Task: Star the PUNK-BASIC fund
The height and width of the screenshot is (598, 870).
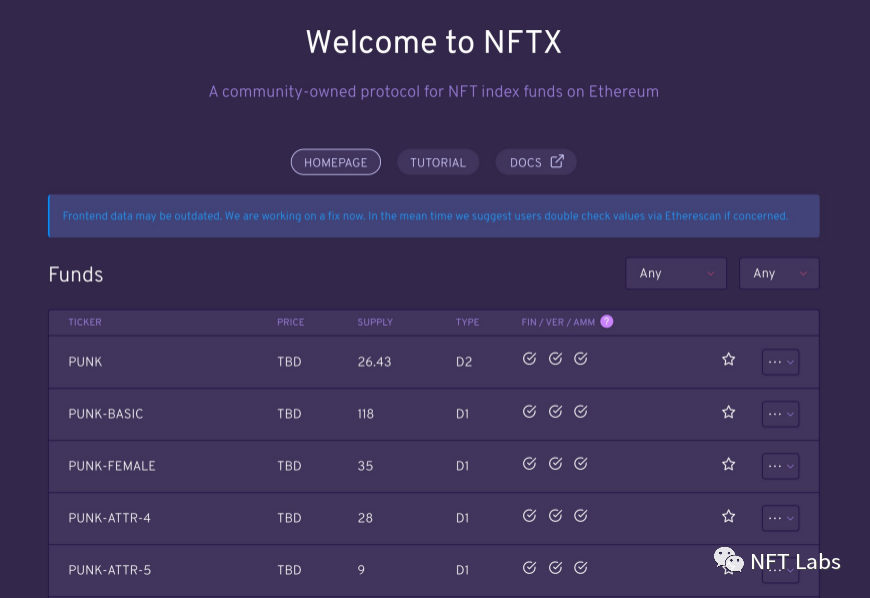Action: pyautogui.click(x=729, y=412)
